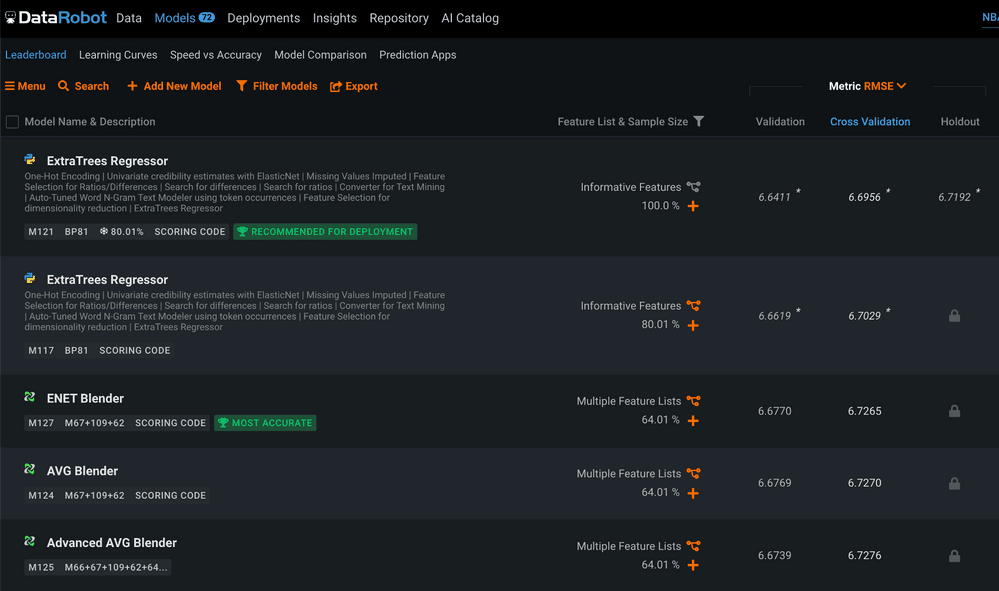Click the 80.01% frozen sample tag

[121, 232]
